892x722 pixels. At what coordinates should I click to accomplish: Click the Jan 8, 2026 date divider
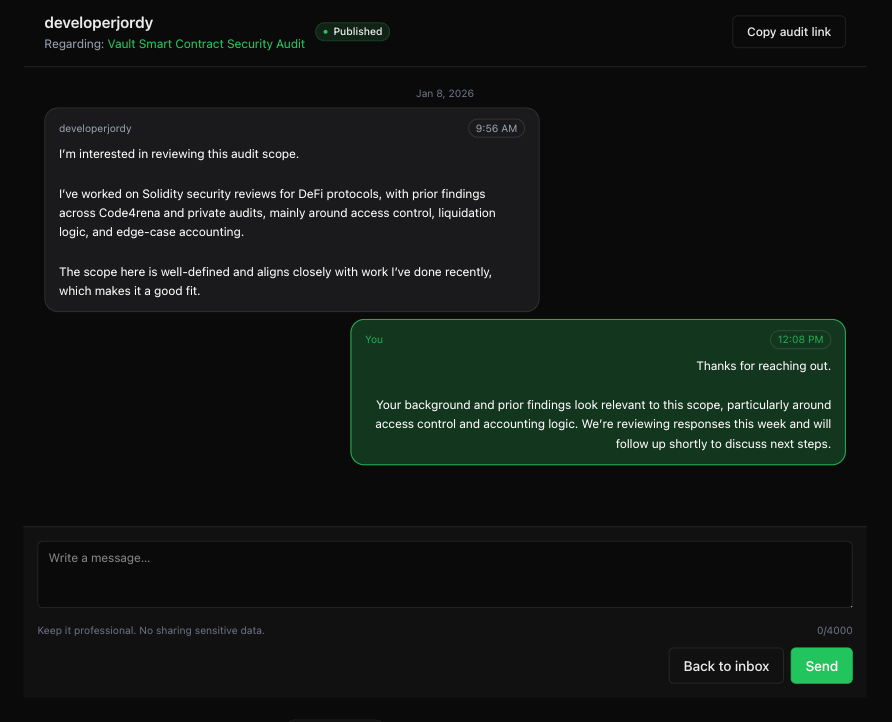pos(444,93)
